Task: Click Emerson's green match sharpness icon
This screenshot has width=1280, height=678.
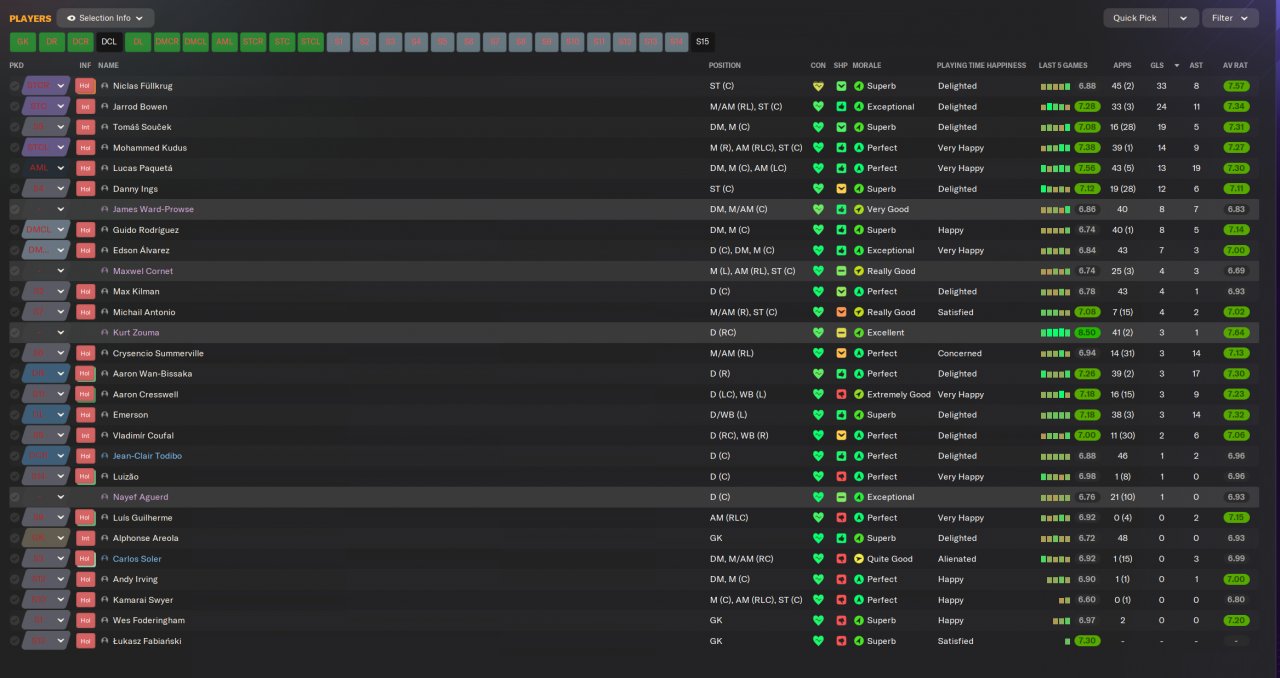Action: pyautogui.click(x=841, y=415)
